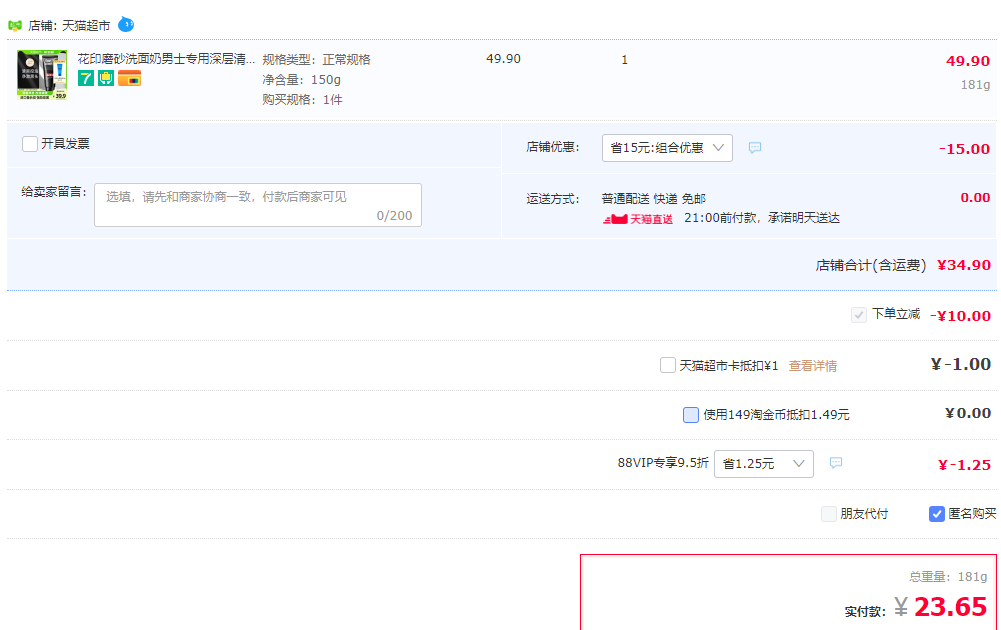This screenshot has height=630, width=1001.
Task: Click the 实付款 total 23.65
Action: 950,606
